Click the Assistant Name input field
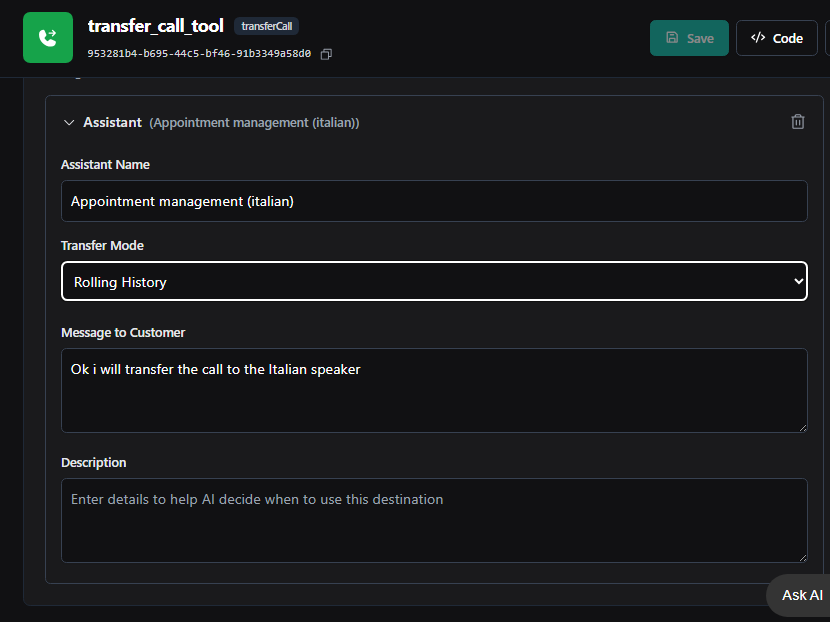Image resolution: width=830 pixels, height=622 pixels. click(x=434, y=201)
